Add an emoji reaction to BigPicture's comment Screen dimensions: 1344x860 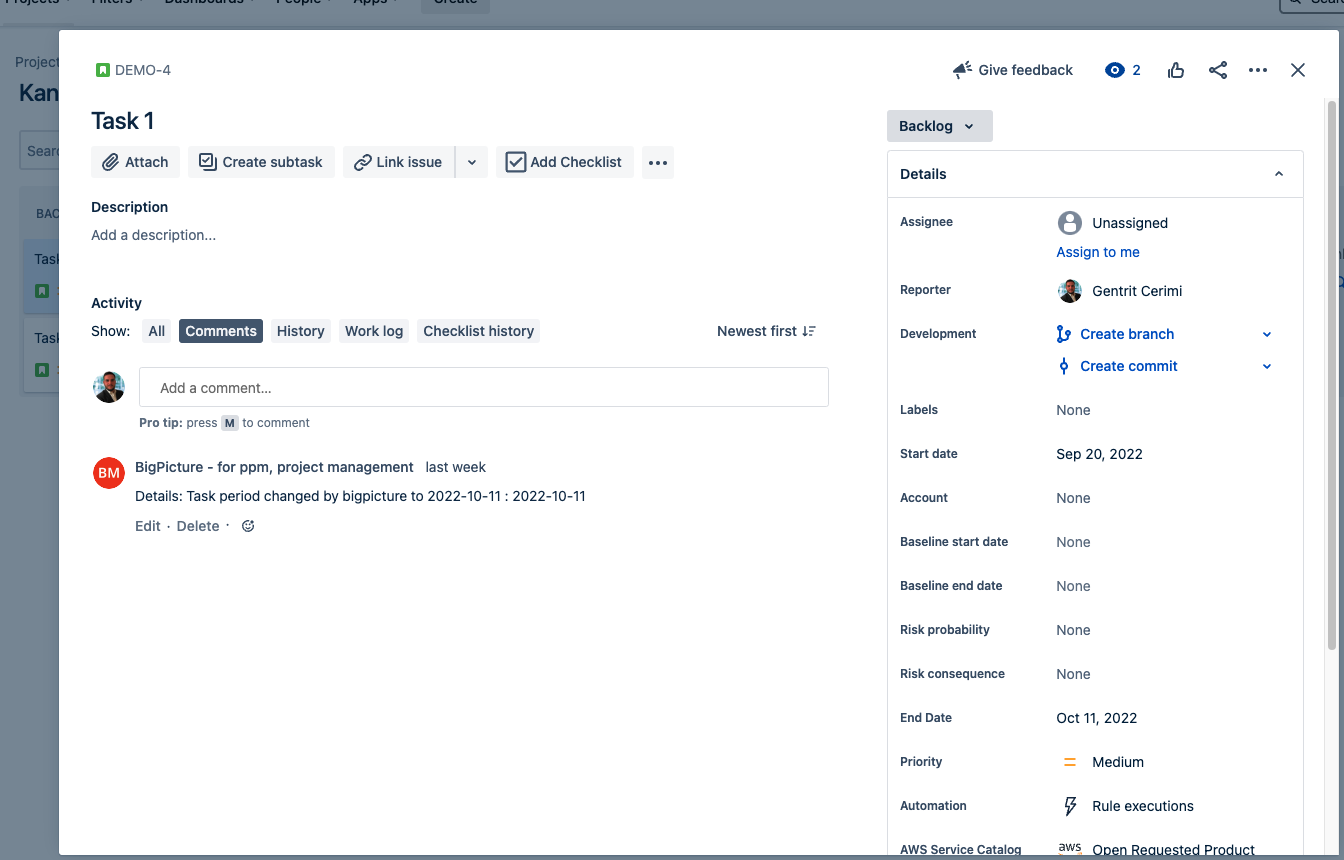[x=247, y=525]
